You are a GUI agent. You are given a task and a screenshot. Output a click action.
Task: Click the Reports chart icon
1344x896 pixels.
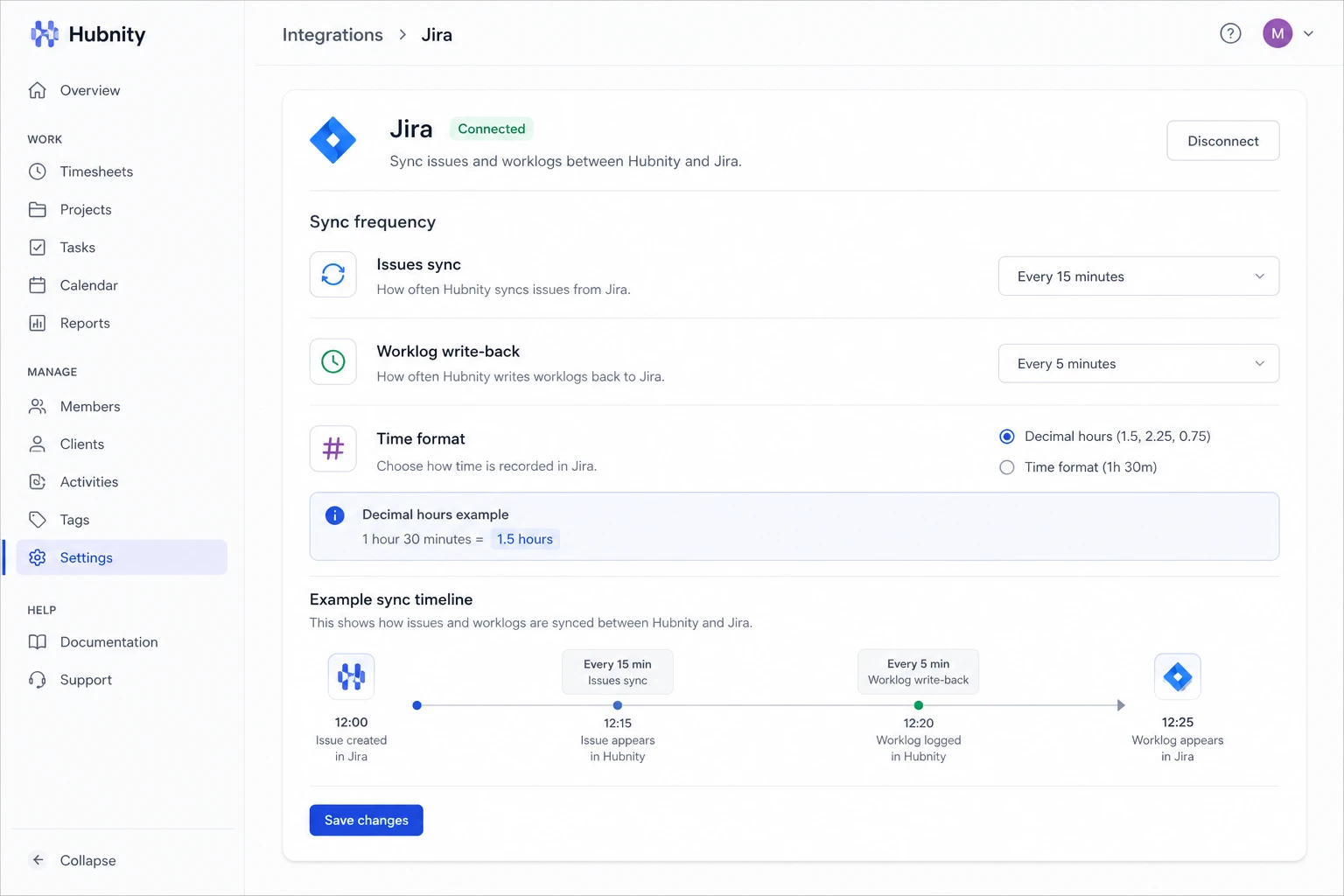(x=37, y=323)
